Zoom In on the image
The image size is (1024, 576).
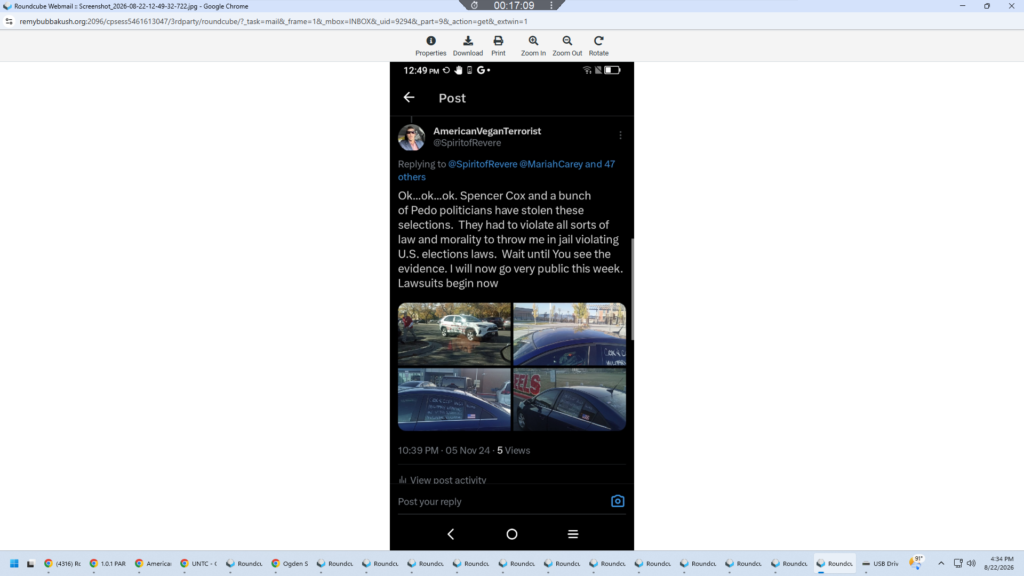pos(533,46)
